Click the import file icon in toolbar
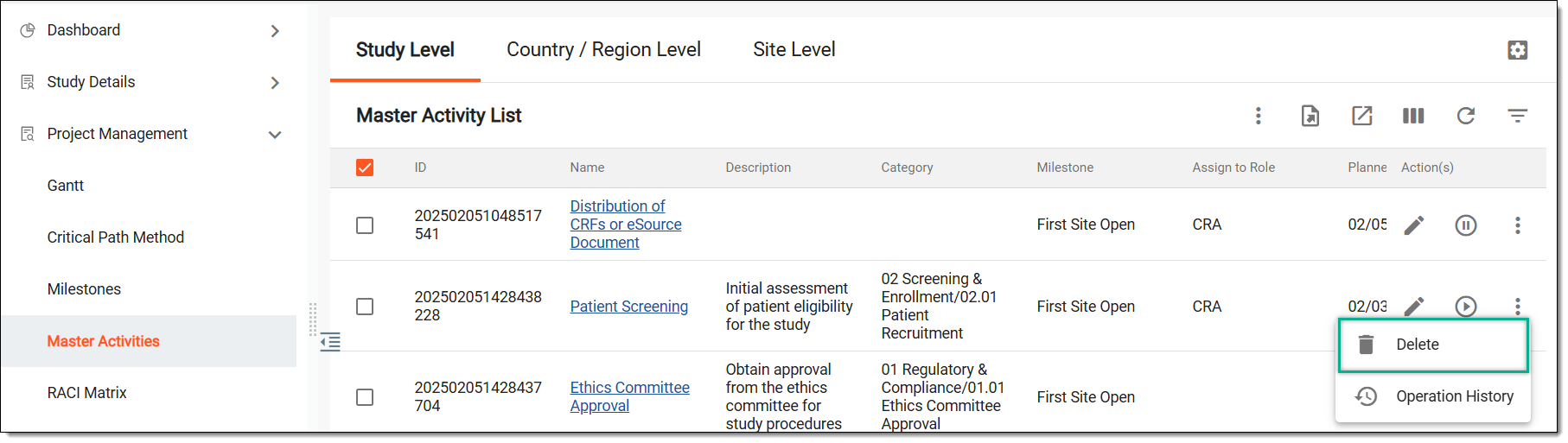 (1310, 116)
